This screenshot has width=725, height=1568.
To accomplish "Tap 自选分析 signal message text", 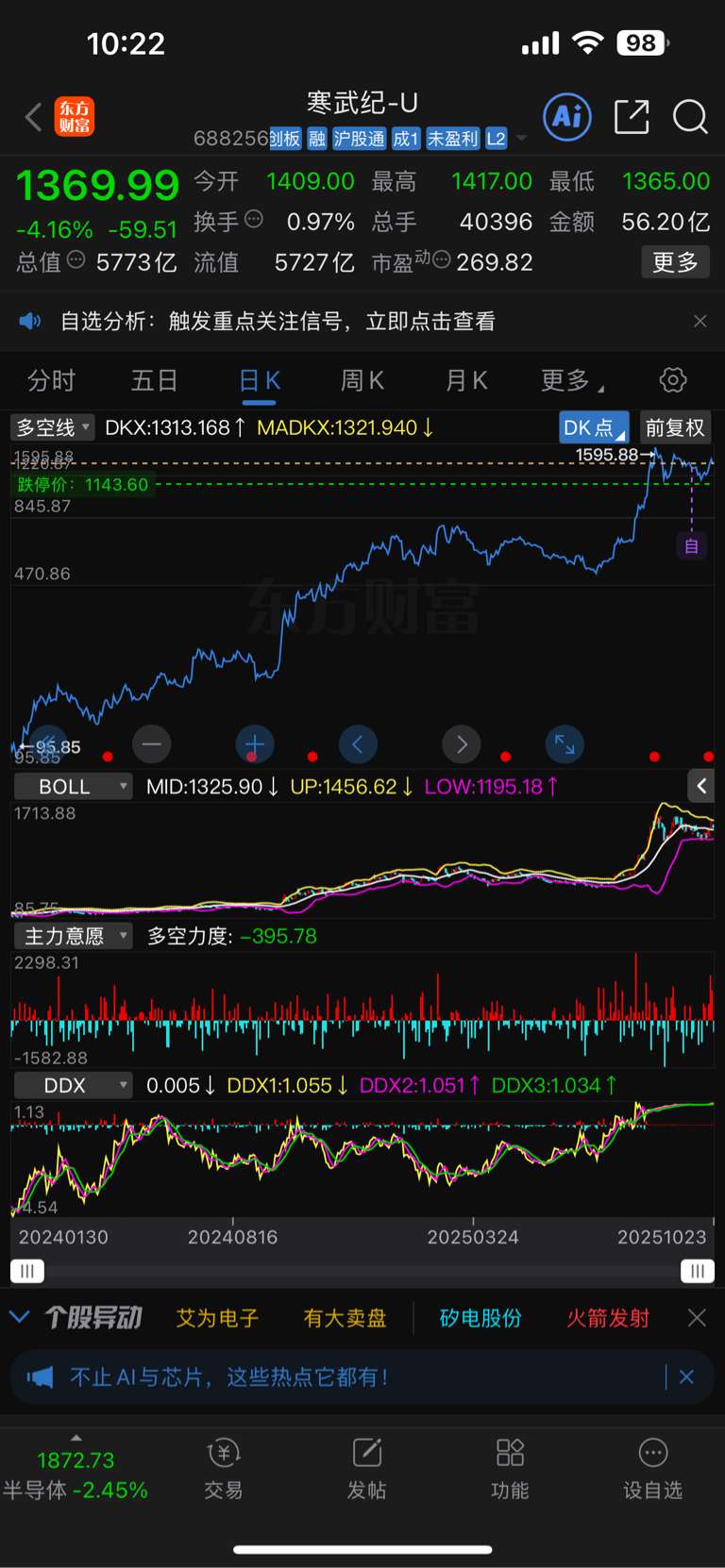I will coord(278,321).
